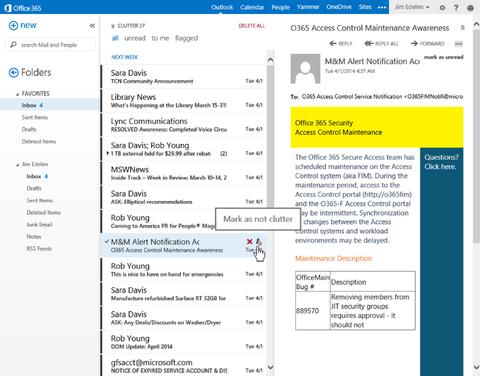The width and height of the screenshot is (480, 376).
Task: Collapse the message header with the chevron icon
Action: click(463, 28)
